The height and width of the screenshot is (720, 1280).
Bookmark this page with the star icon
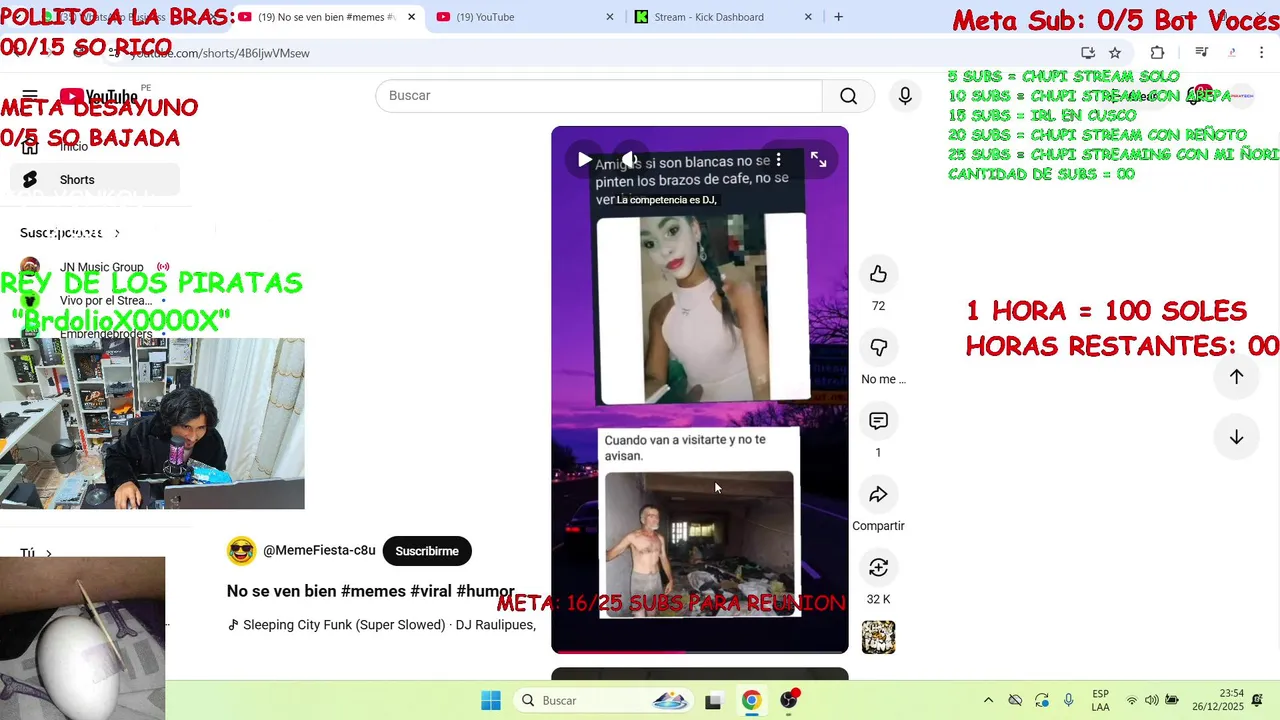[x=1115, y=53]
